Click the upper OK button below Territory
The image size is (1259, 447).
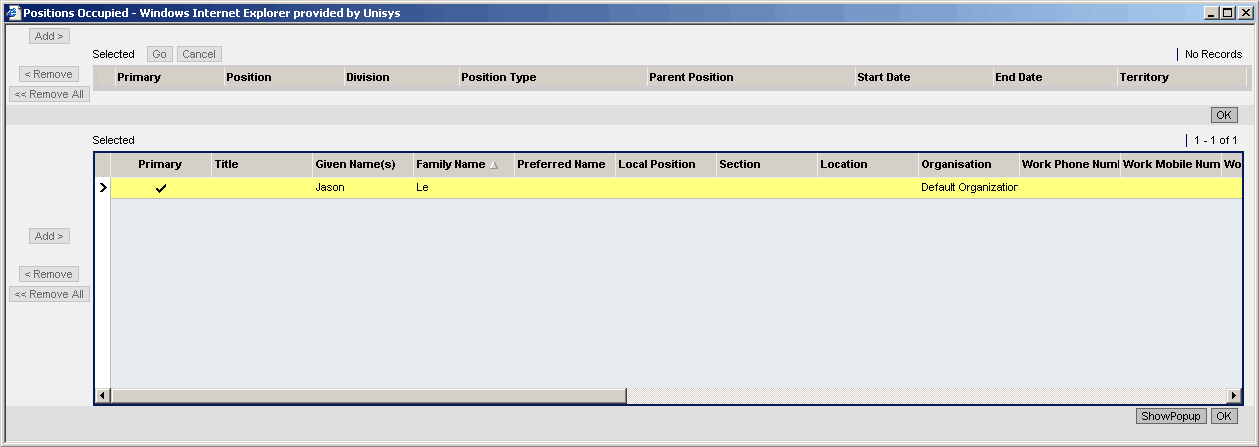coord(1224,115)
